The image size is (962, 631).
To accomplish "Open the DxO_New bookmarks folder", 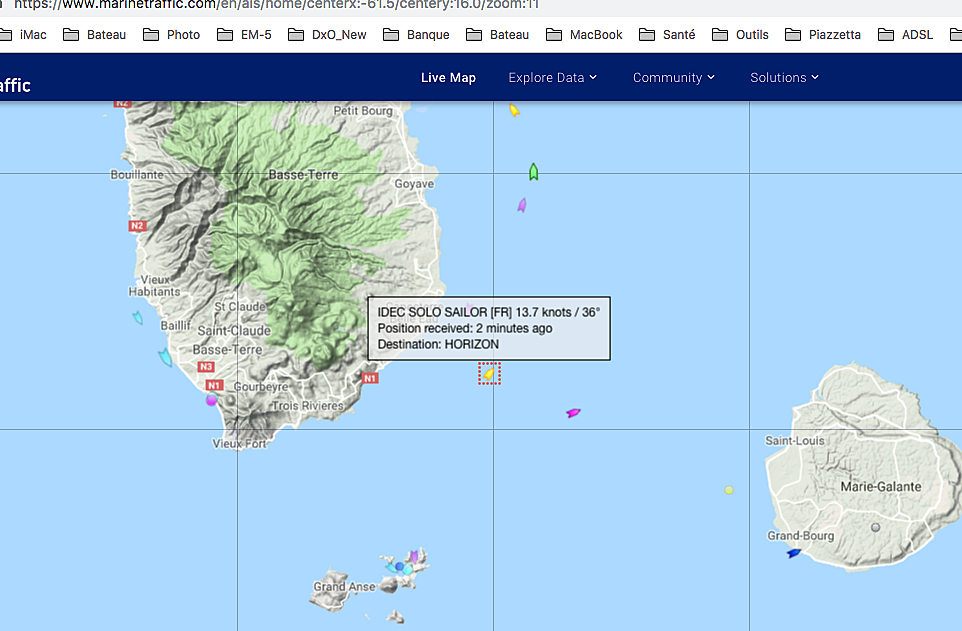I will pyautogui.click(x=327, y=34).
